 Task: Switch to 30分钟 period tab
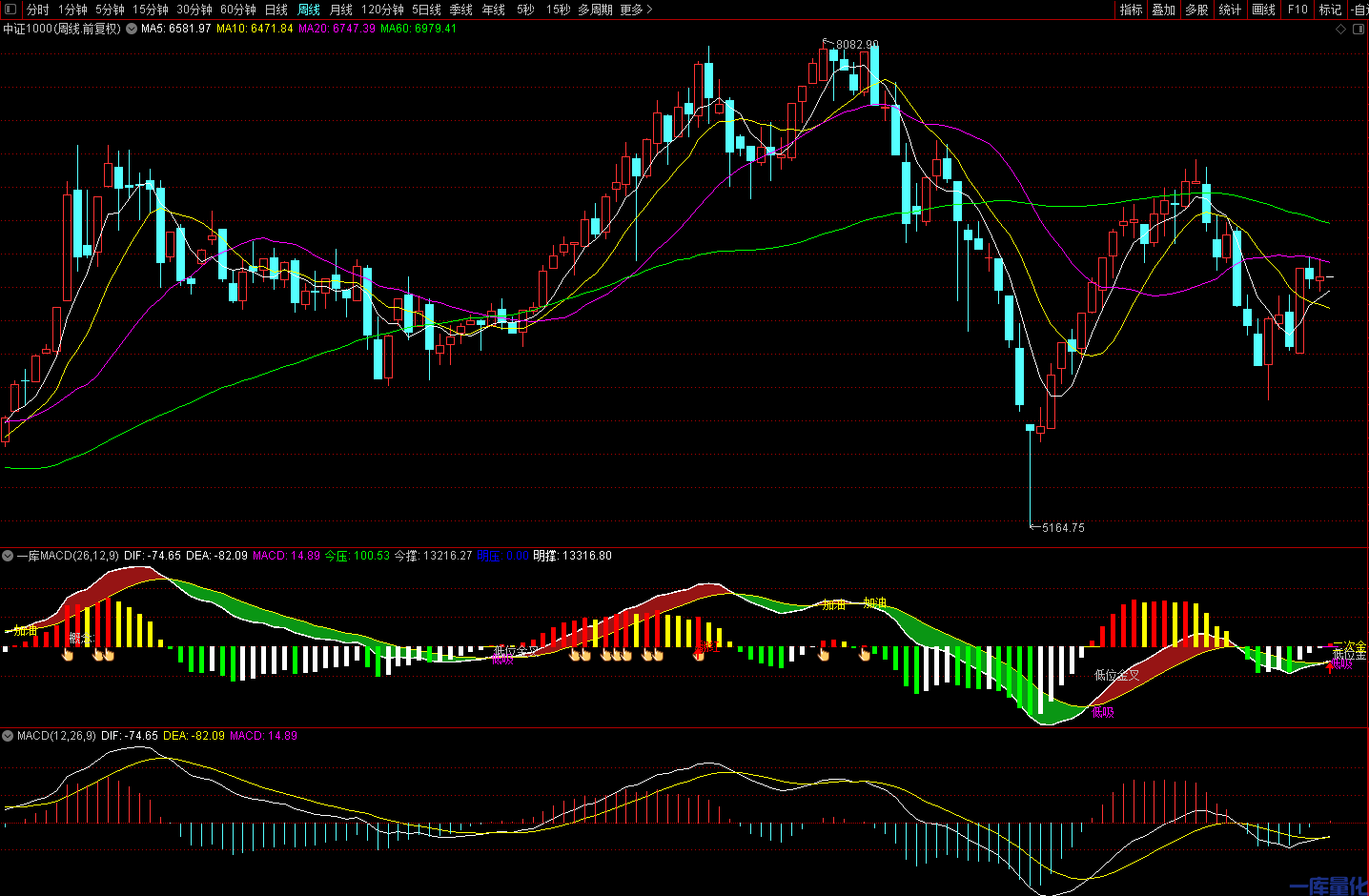click(x=194, y=10)
